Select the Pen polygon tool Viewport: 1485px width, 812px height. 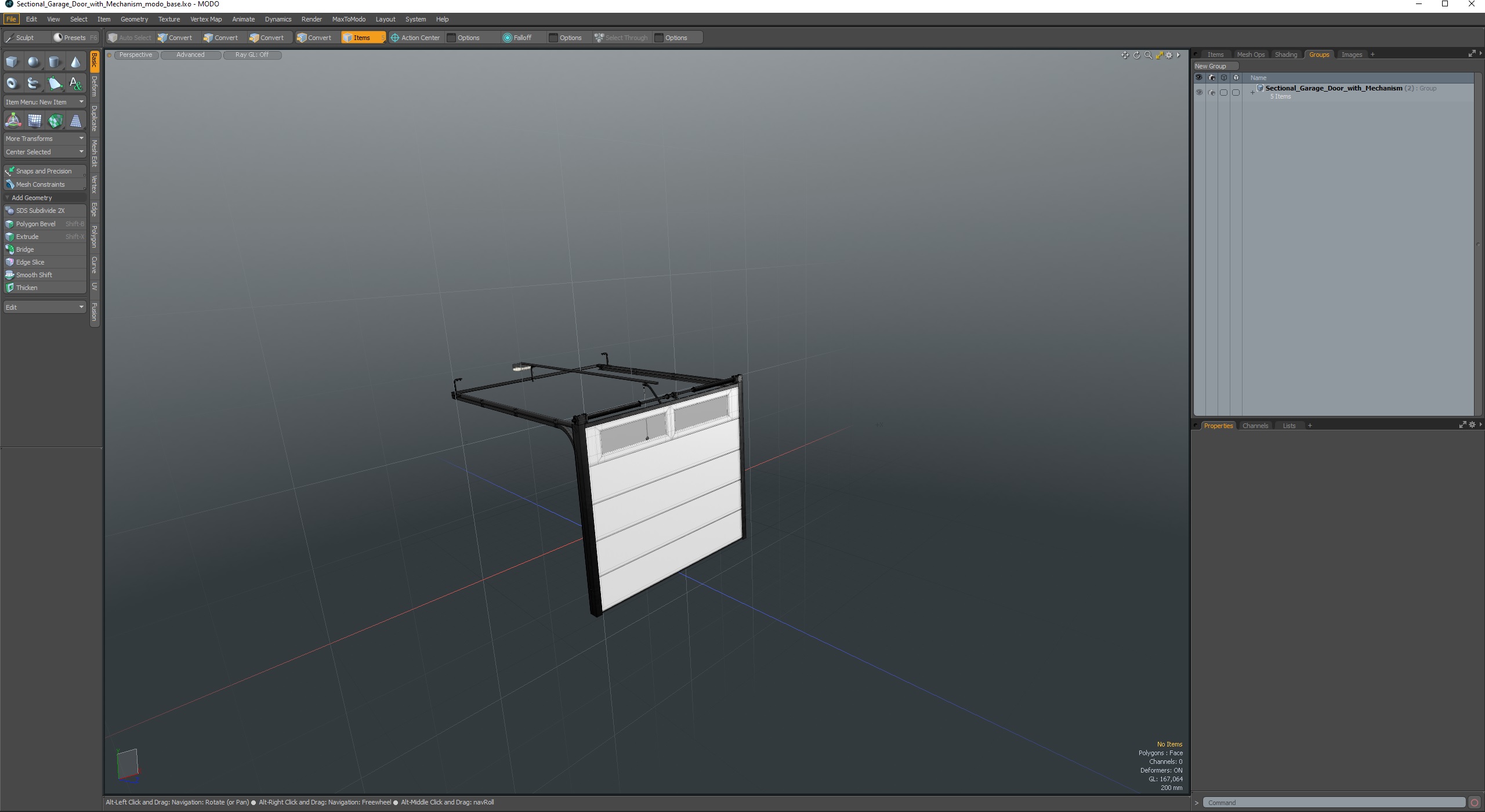click(55, 84)
